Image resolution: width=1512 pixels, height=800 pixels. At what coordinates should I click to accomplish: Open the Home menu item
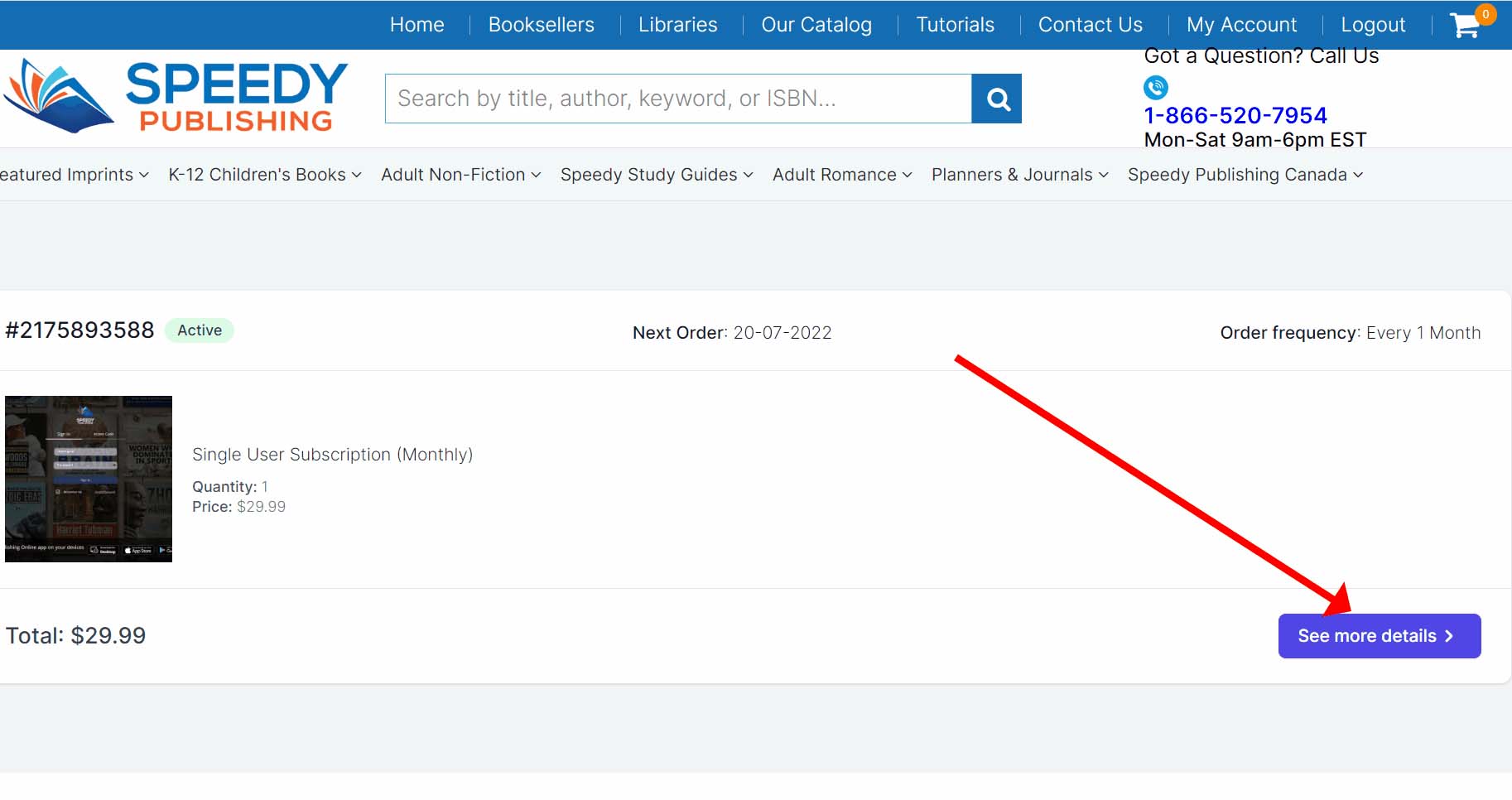point(417,25)
